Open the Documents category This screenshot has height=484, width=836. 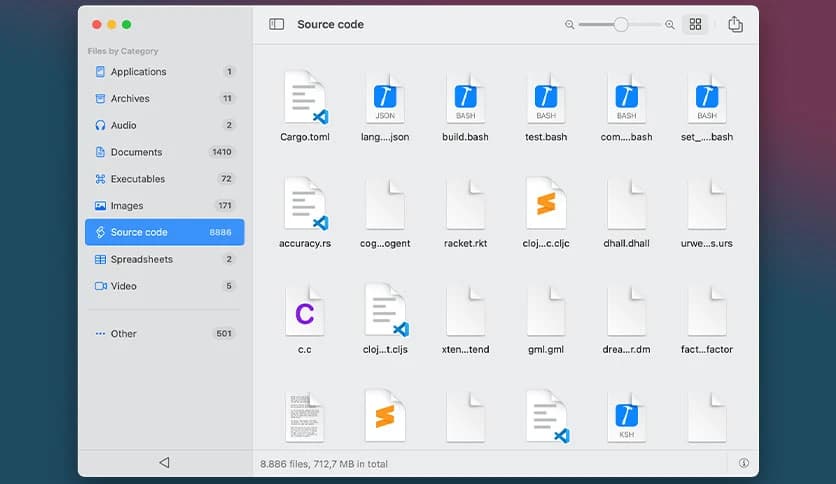point(164,152)
